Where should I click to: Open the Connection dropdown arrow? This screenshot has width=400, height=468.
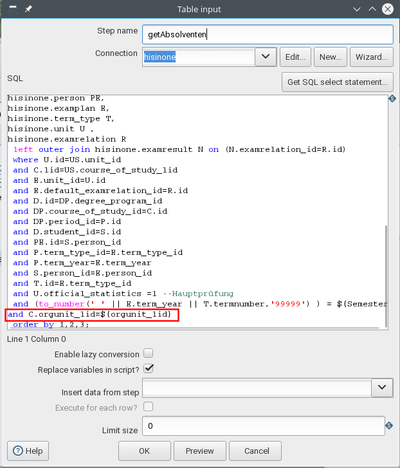click(266, 57)
